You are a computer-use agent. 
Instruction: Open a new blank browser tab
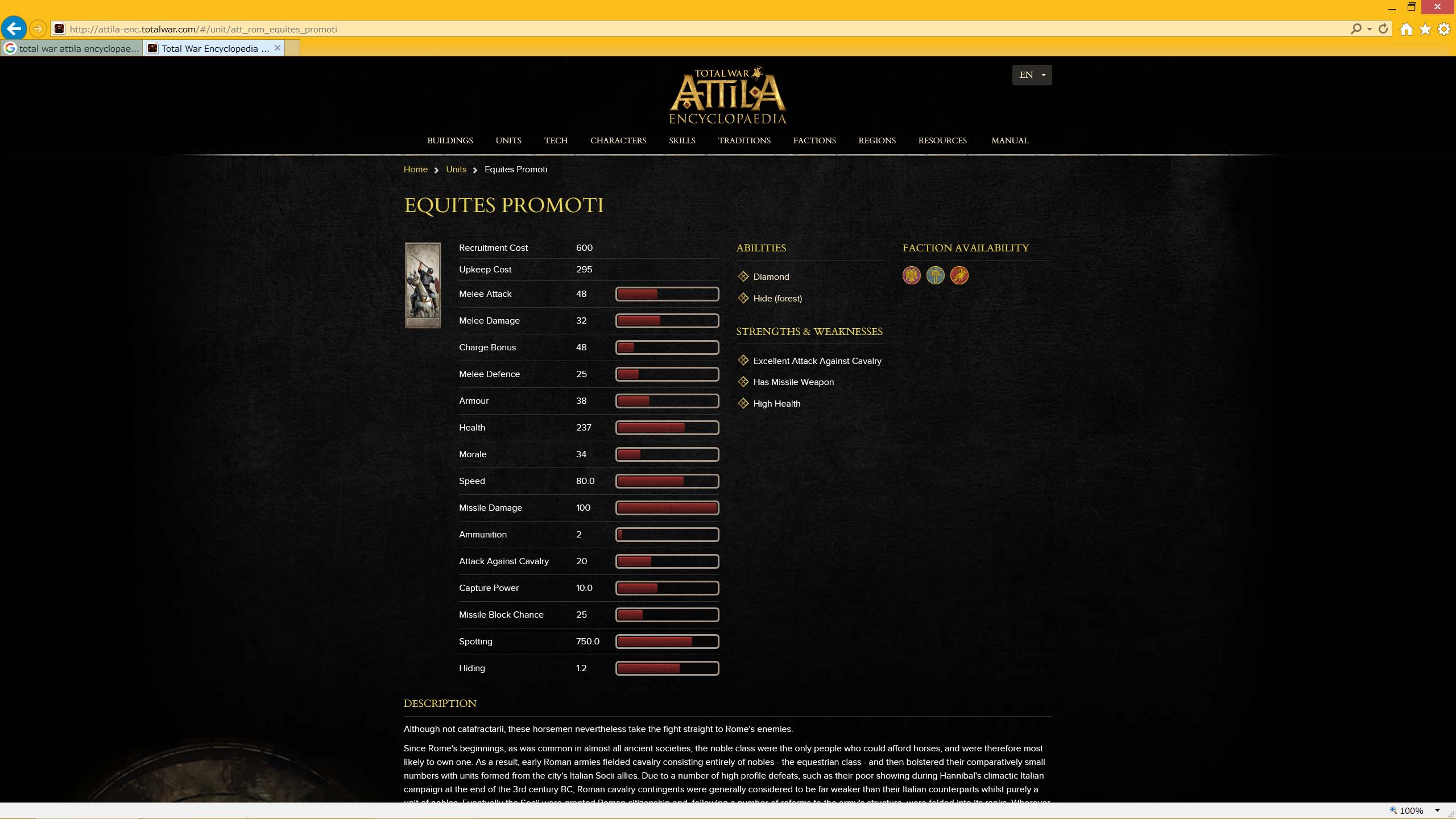pos(292,48)
